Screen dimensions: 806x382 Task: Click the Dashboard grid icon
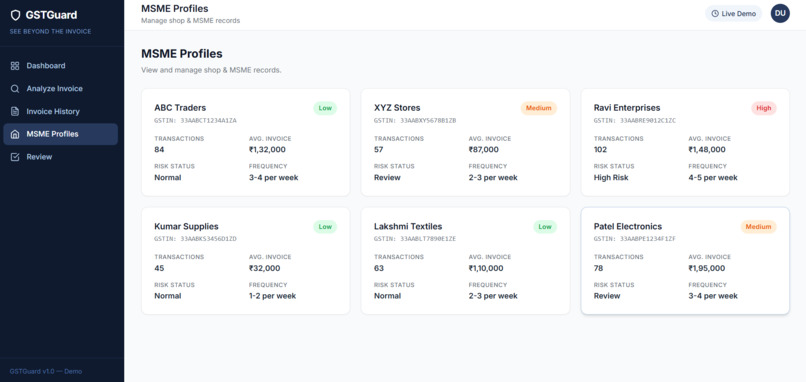15,66
